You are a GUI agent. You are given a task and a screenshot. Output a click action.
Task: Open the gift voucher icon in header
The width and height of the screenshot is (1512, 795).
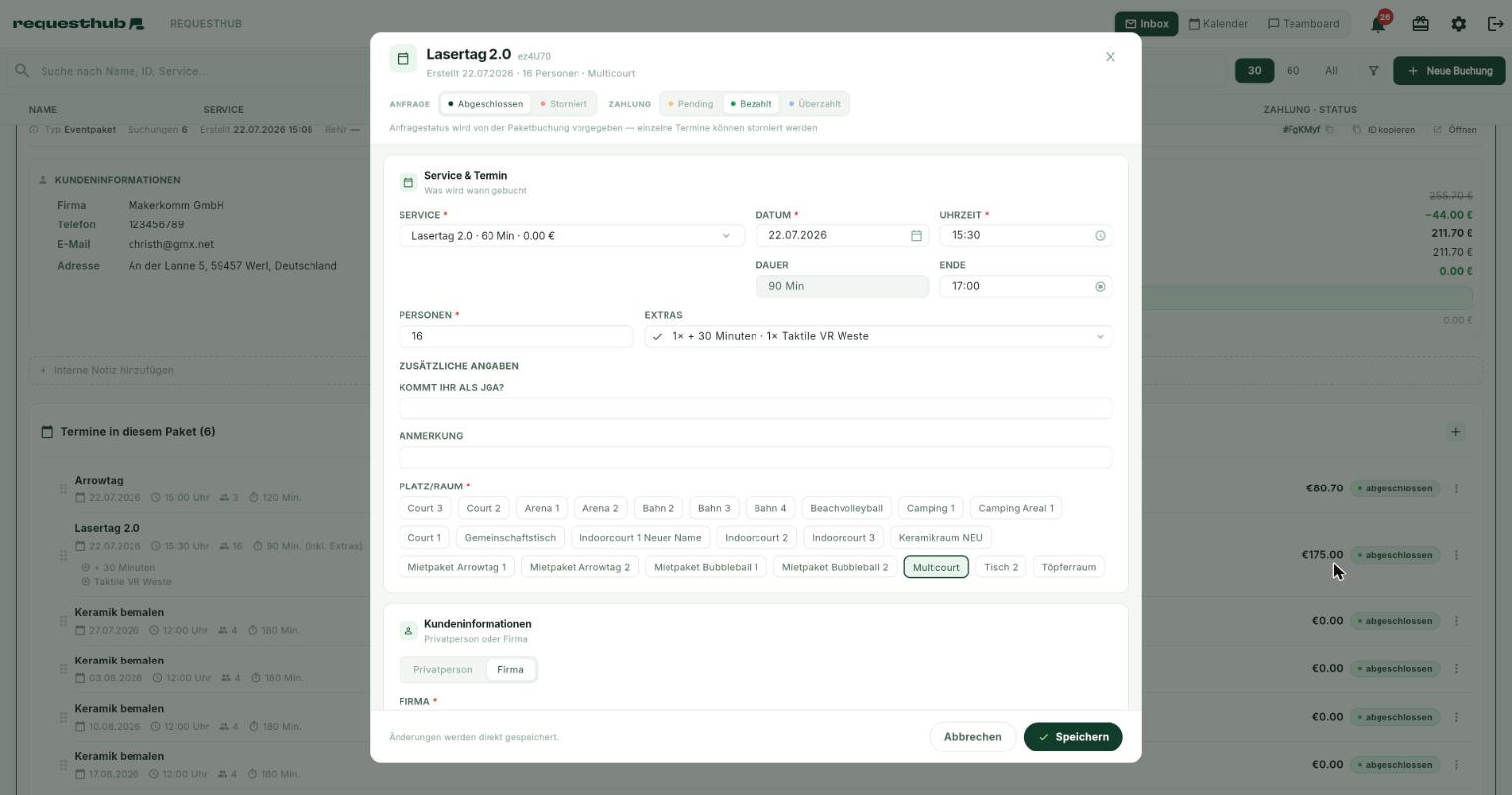point(1420,23)
